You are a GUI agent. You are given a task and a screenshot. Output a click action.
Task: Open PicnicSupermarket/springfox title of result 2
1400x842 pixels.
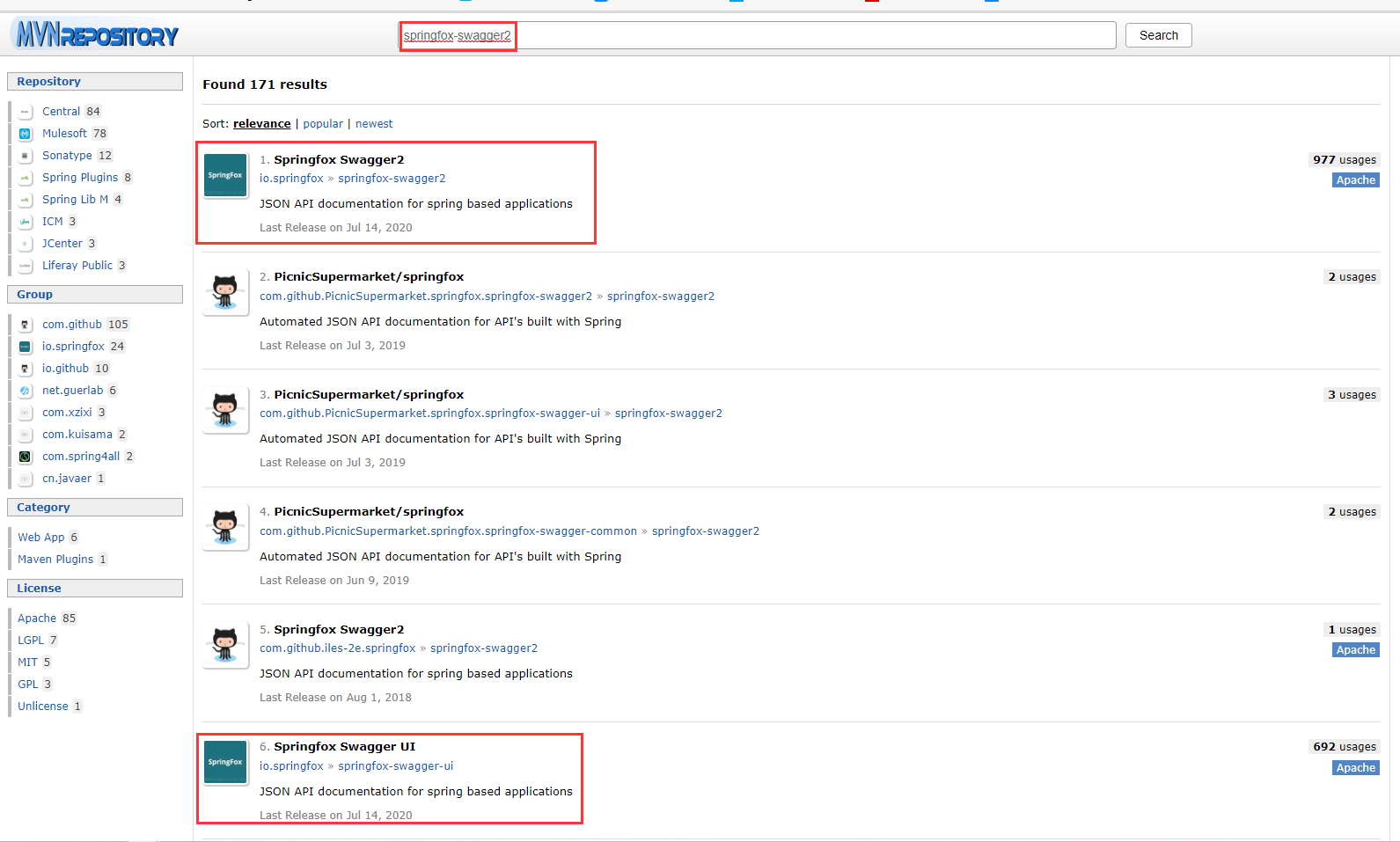[369, 276]
